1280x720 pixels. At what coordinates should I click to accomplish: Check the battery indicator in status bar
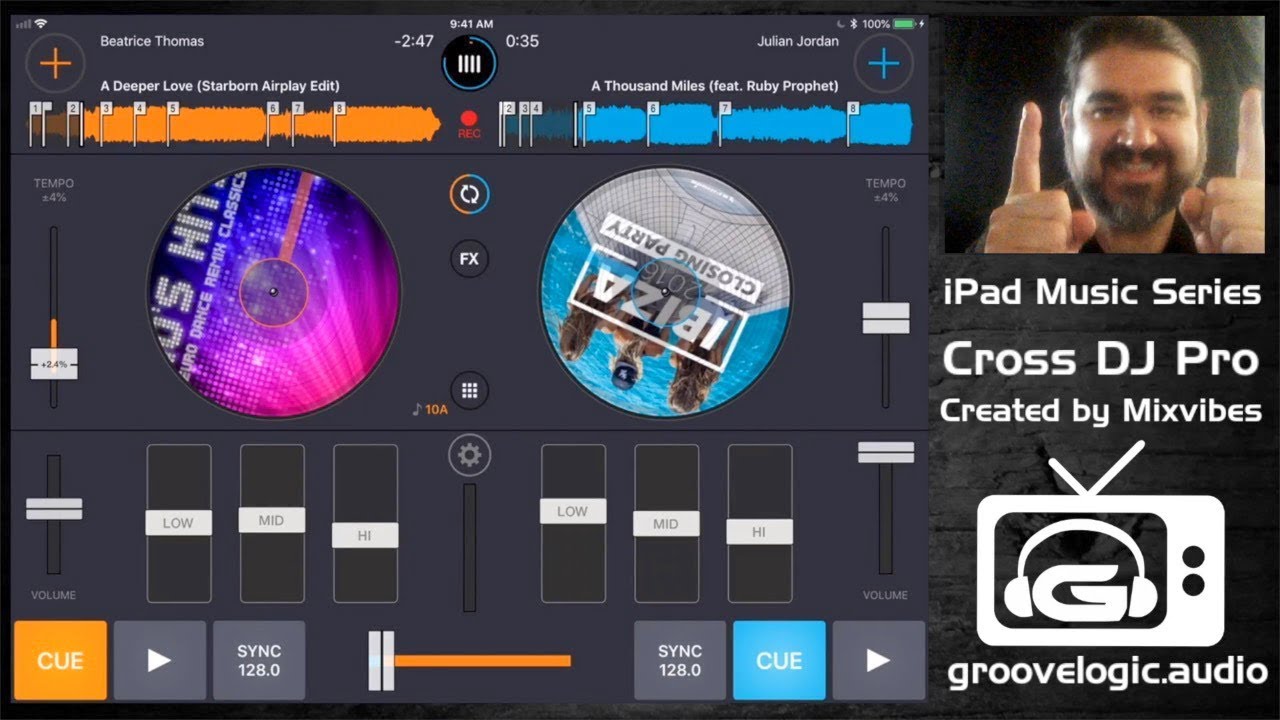904,23
